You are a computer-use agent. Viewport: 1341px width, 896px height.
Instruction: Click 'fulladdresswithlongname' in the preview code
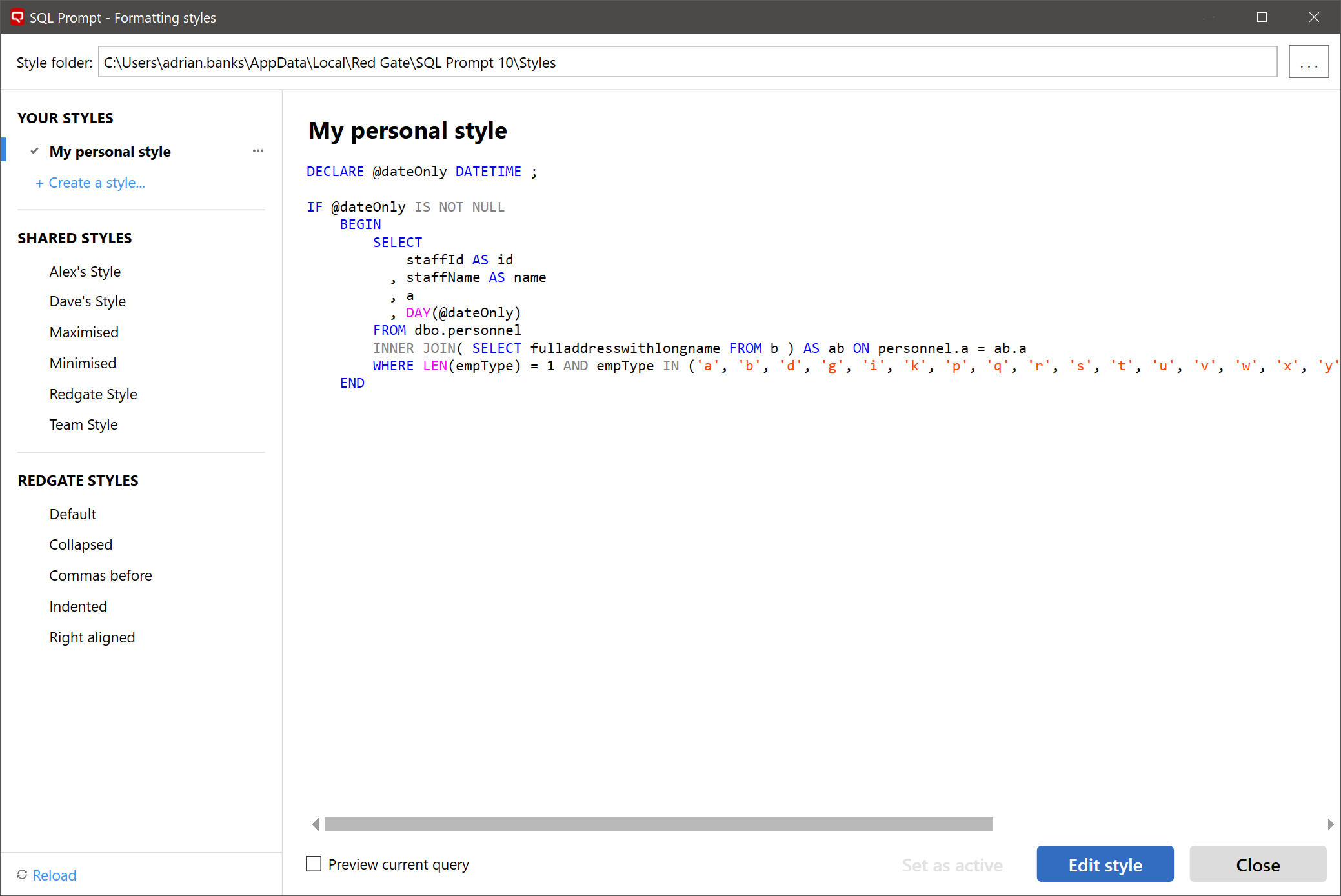[625, 348]
